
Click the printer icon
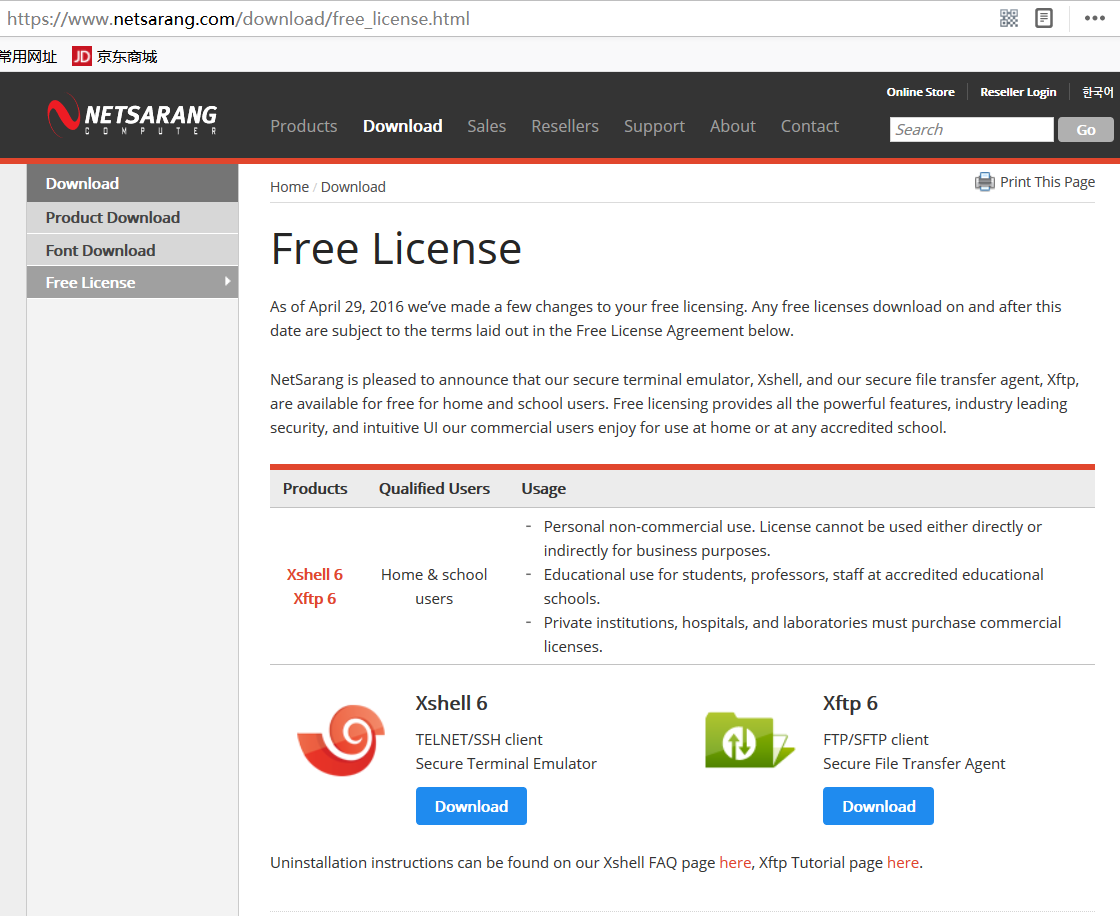[984, 182]
